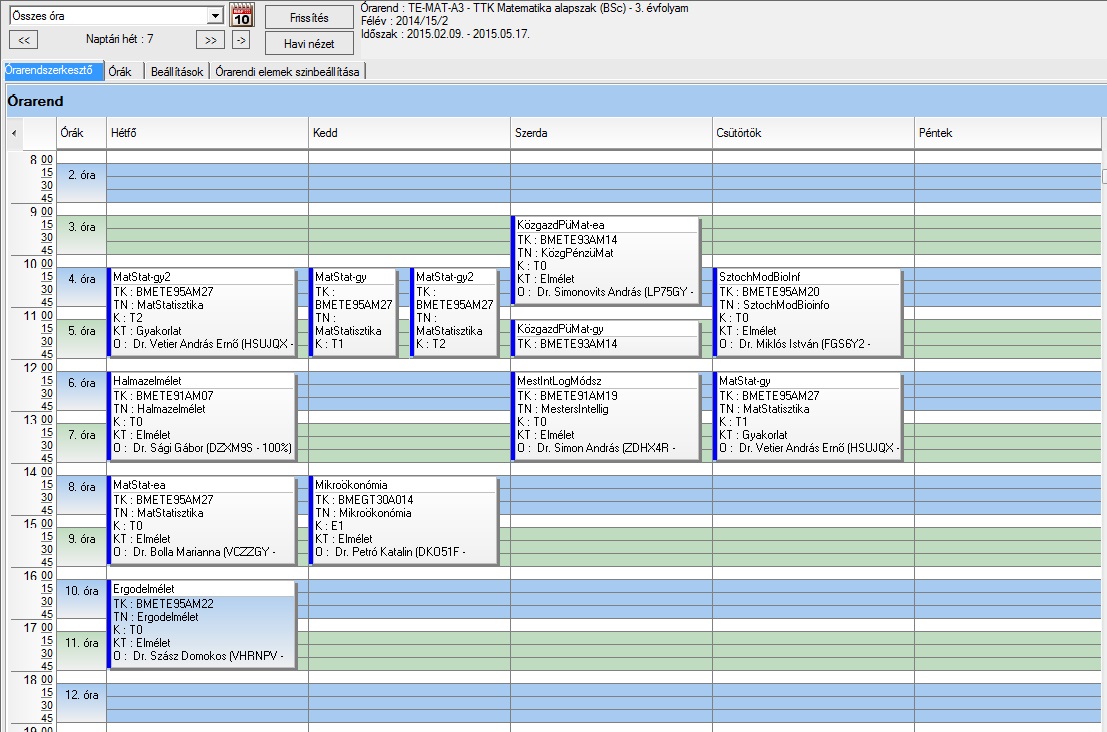The height and width of the screenshot is (732, 1107).
Task: Click the 'Naptári hét : 7' label
Action: pos(119,40)
